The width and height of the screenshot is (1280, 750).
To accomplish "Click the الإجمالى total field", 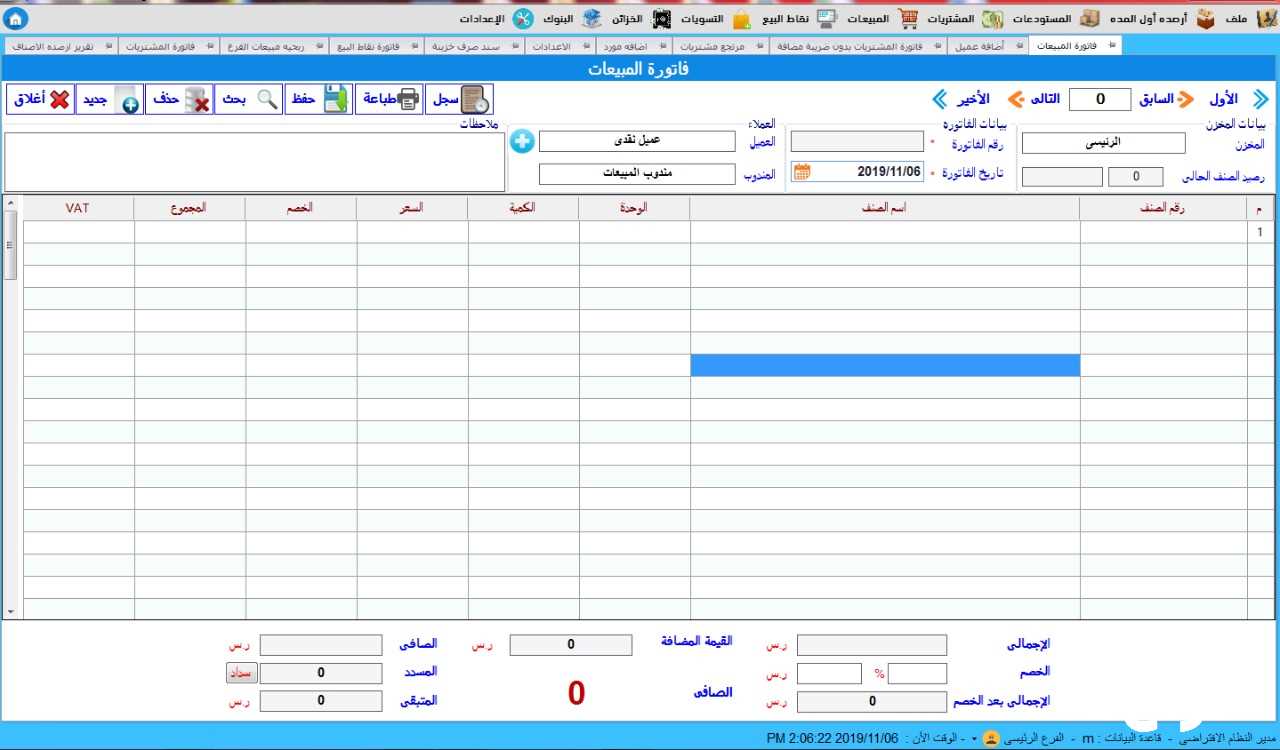I will (871, 645).
